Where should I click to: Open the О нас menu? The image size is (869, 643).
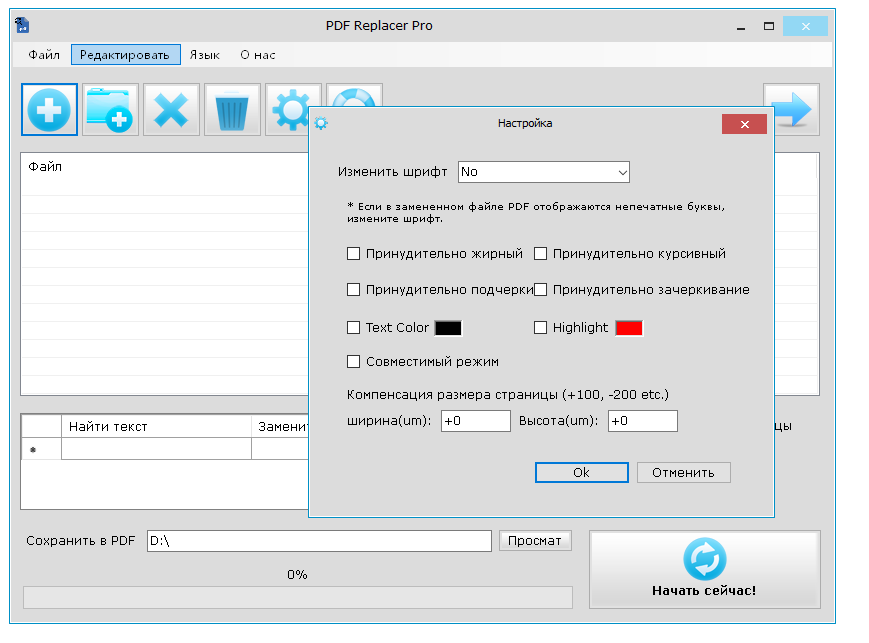pyautogui.click(x=258, y=55)
